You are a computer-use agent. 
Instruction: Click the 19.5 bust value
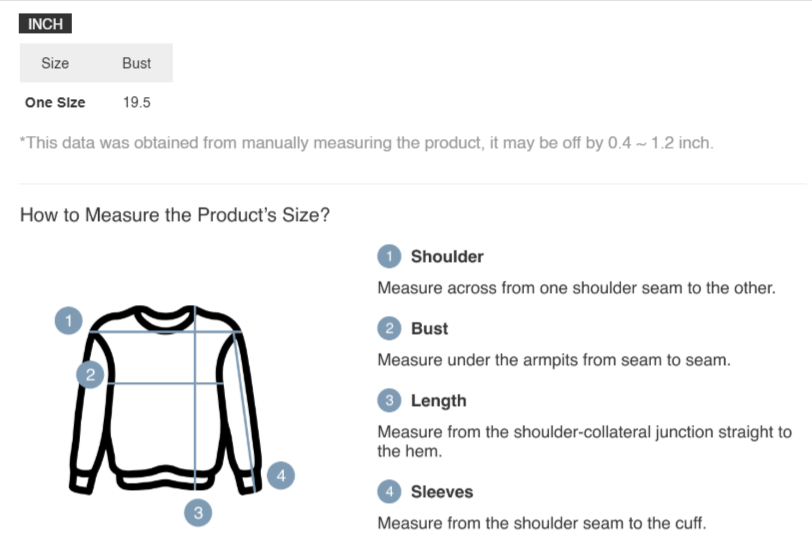tap(137, 102)
